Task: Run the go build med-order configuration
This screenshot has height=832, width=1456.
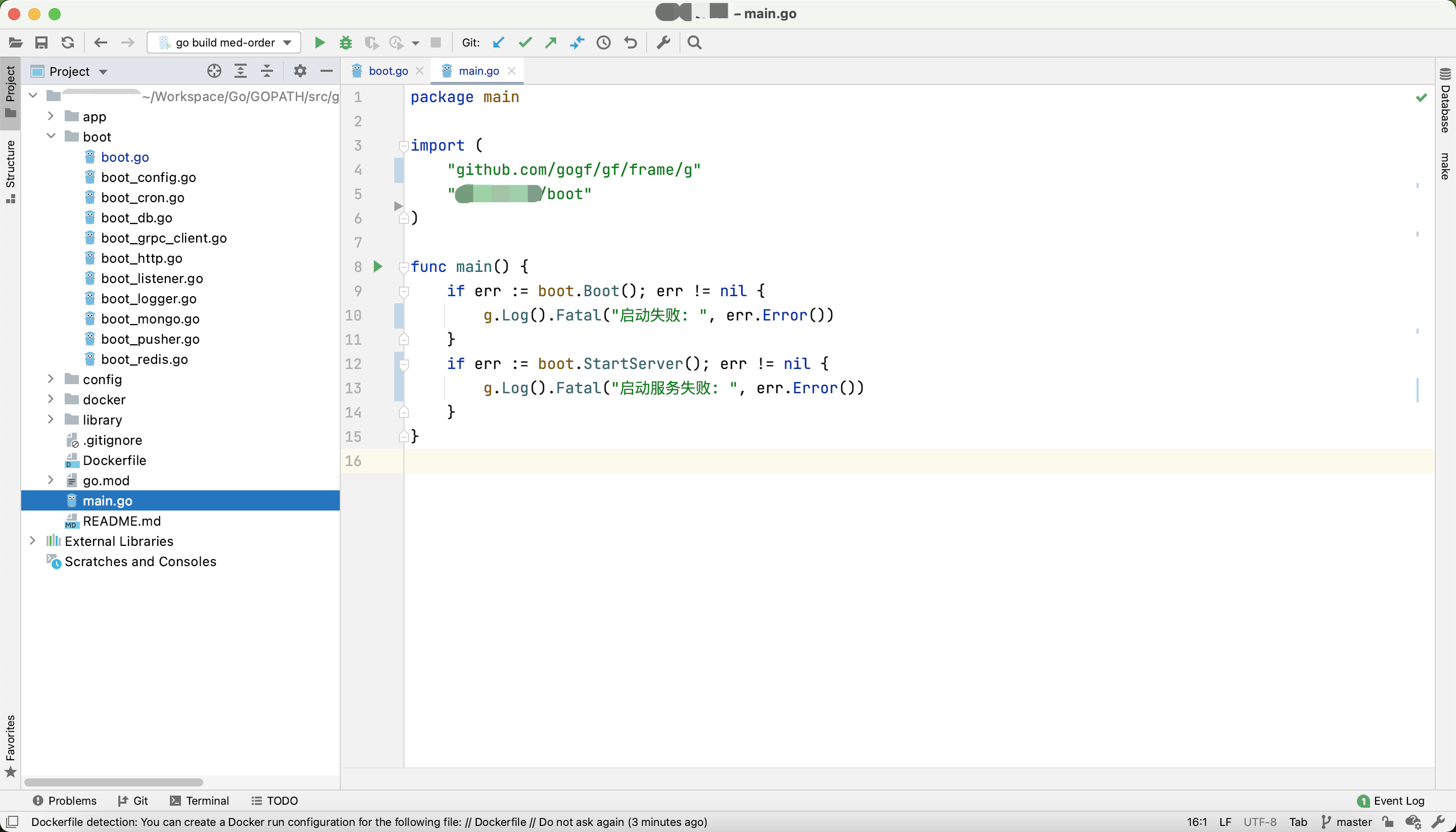Action: coord(320,43)
